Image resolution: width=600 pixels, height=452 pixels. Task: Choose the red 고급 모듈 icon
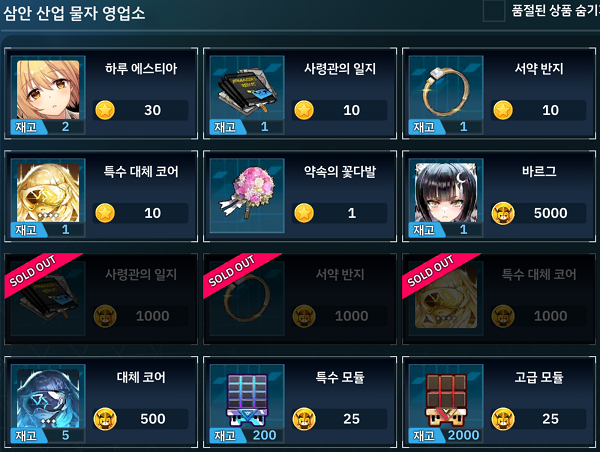coord(446,400)
